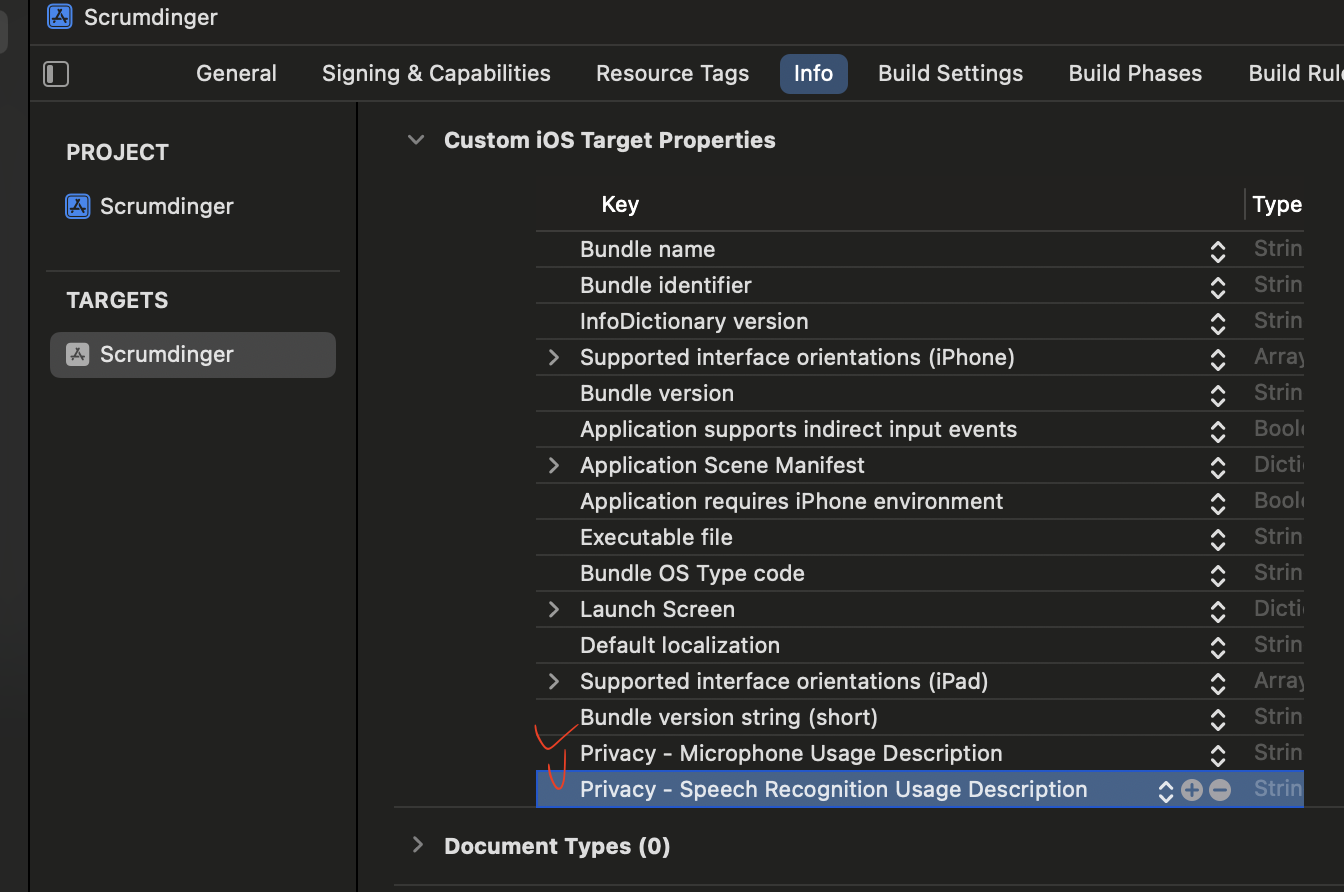Toggle the project navigator sidebar icon
This screenshot has width=1344, height=892.
(x=56, y=74)
